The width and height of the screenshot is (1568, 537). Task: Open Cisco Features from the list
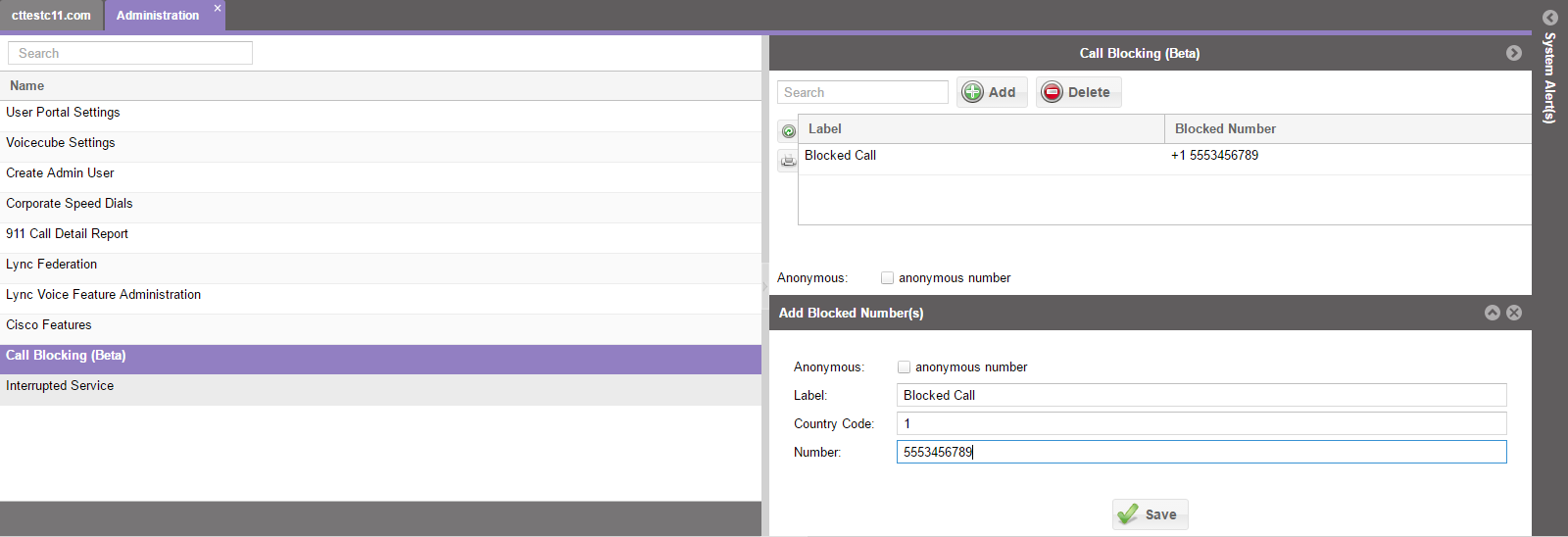coord(49,325)
